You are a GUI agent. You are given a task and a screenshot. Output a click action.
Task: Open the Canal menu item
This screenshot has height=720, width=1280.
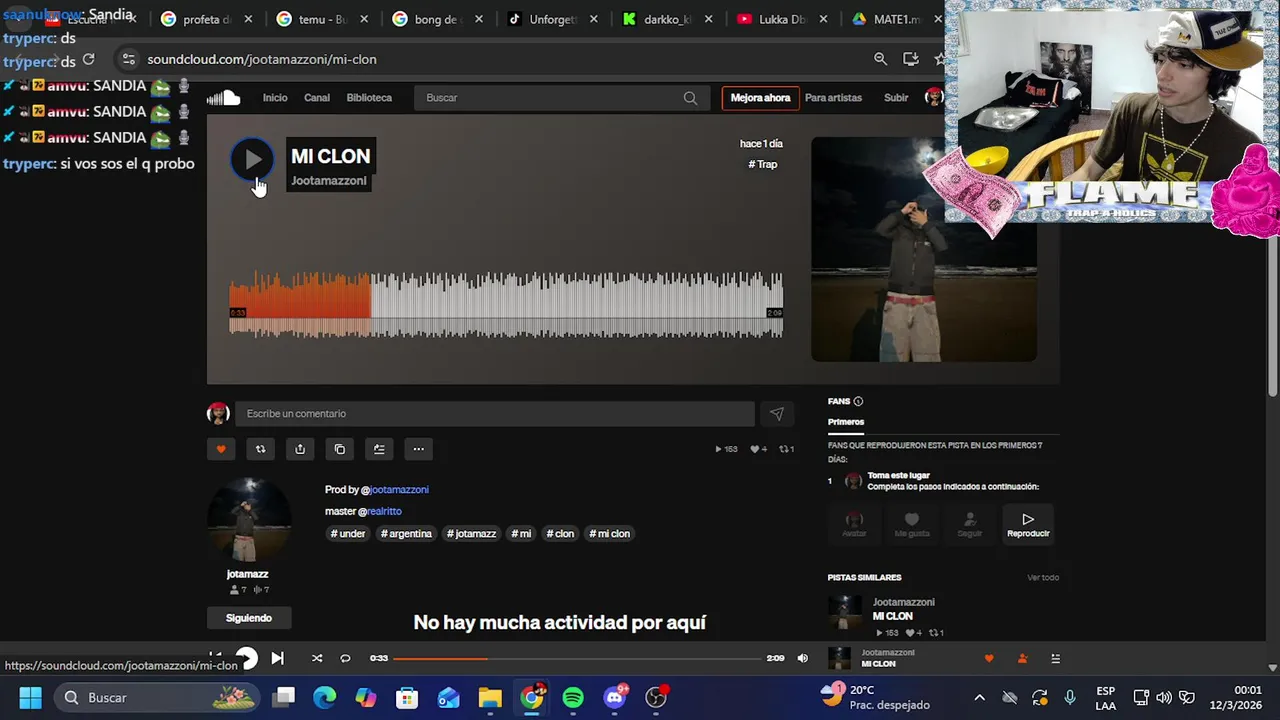[317, 98]
